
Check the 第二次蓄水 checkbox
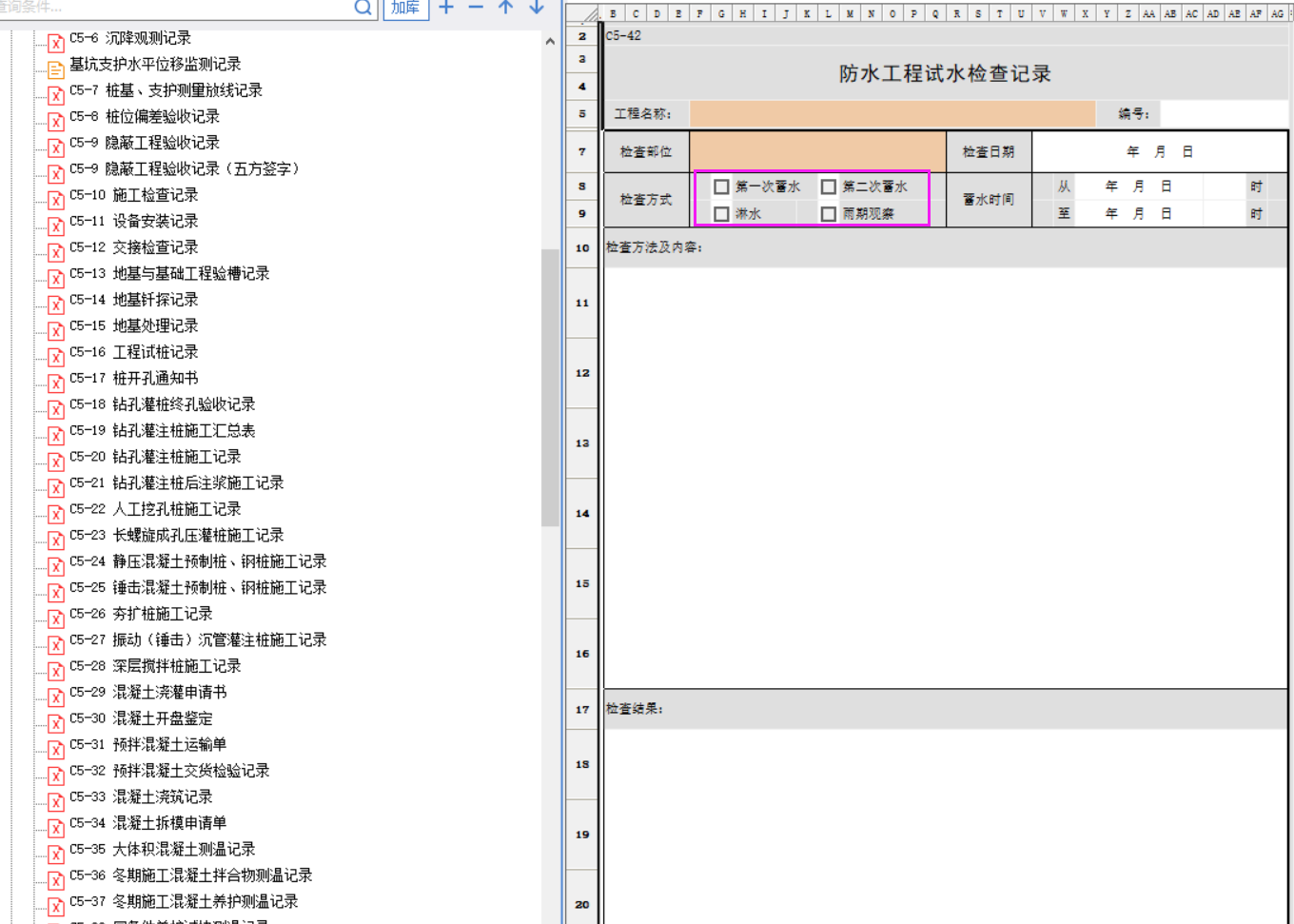(x=829, y=187)
